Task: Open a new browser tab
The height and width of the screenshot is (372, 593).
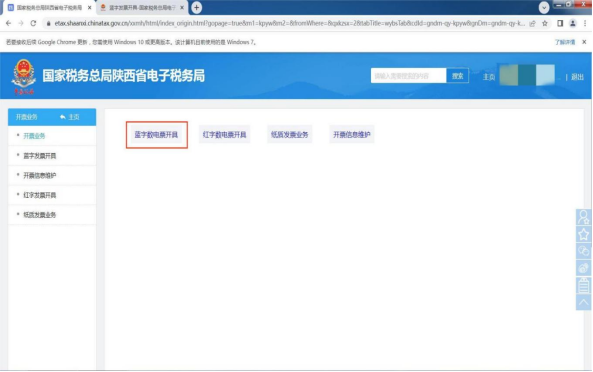Action: [196, 8]
